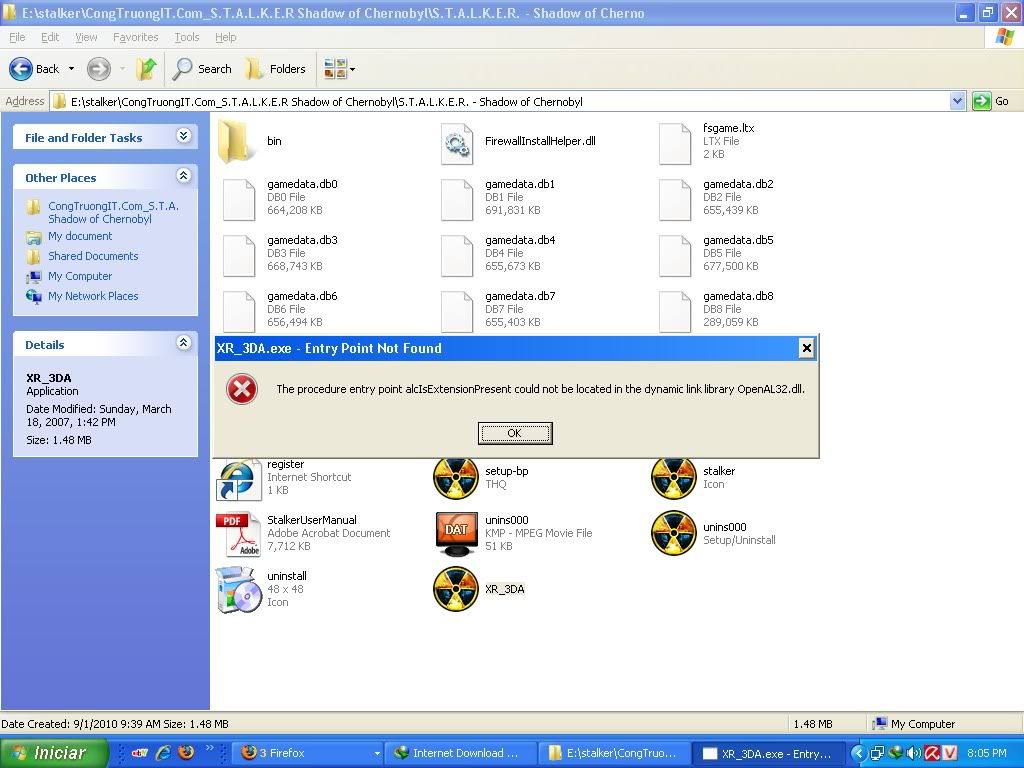Open the Views icon menu

[x=339, y=69]
